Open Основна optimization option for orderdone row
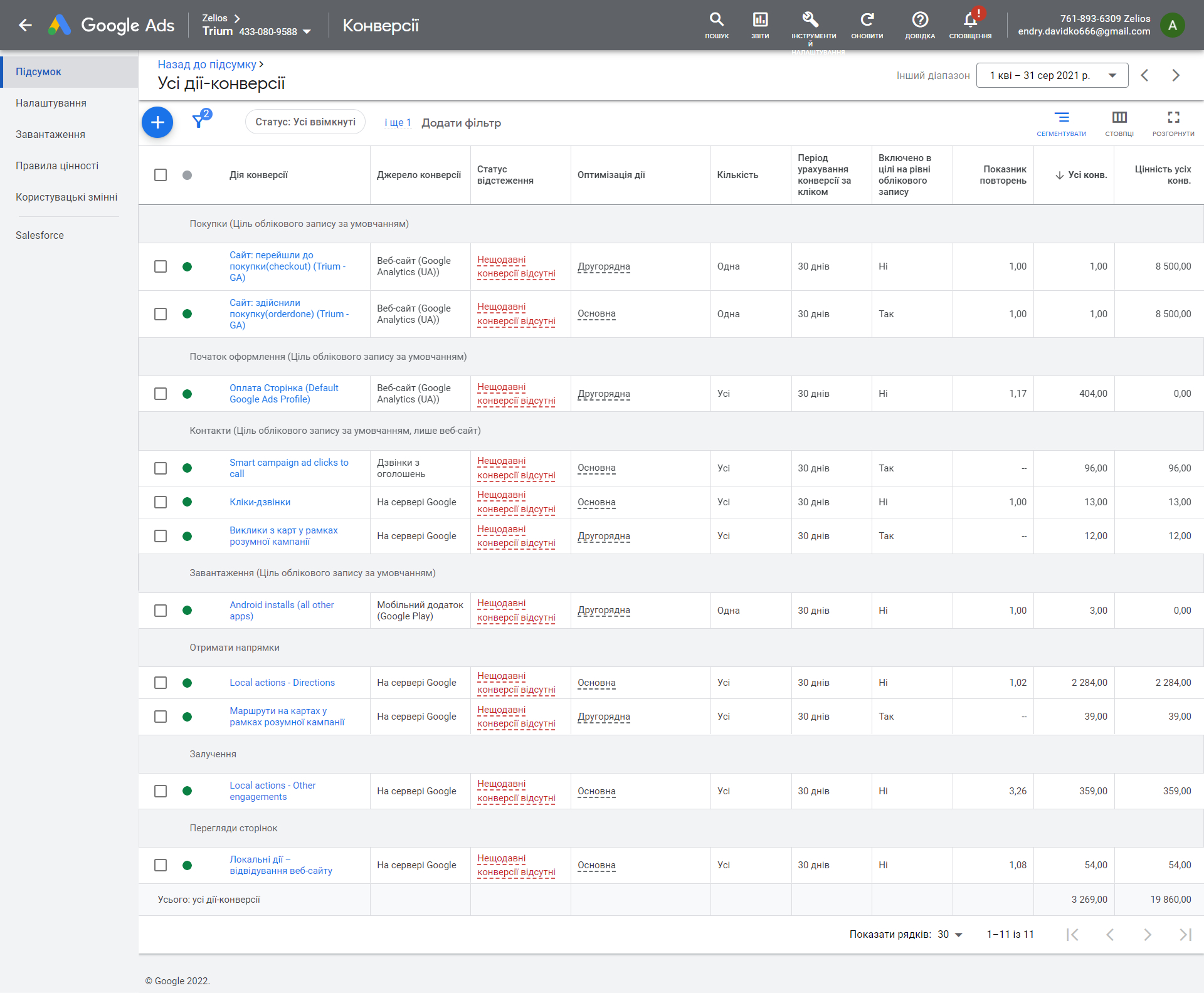This screenshot has width=1204, height=993. pyautogui.click(x=596, y=314)
